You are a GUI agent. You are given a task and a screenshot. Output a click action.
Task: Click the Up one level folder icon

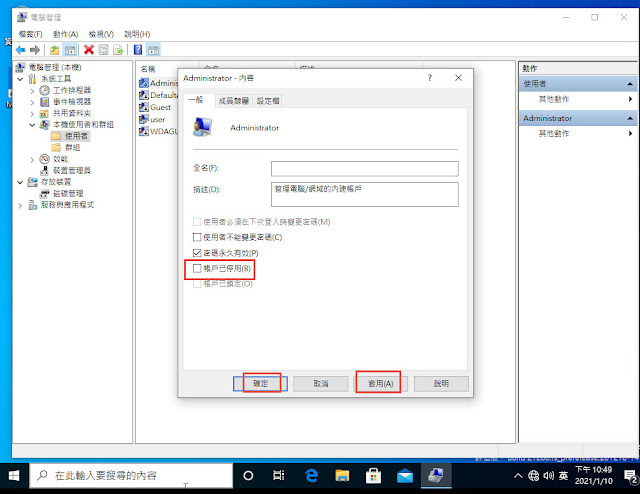pos(54,50)
